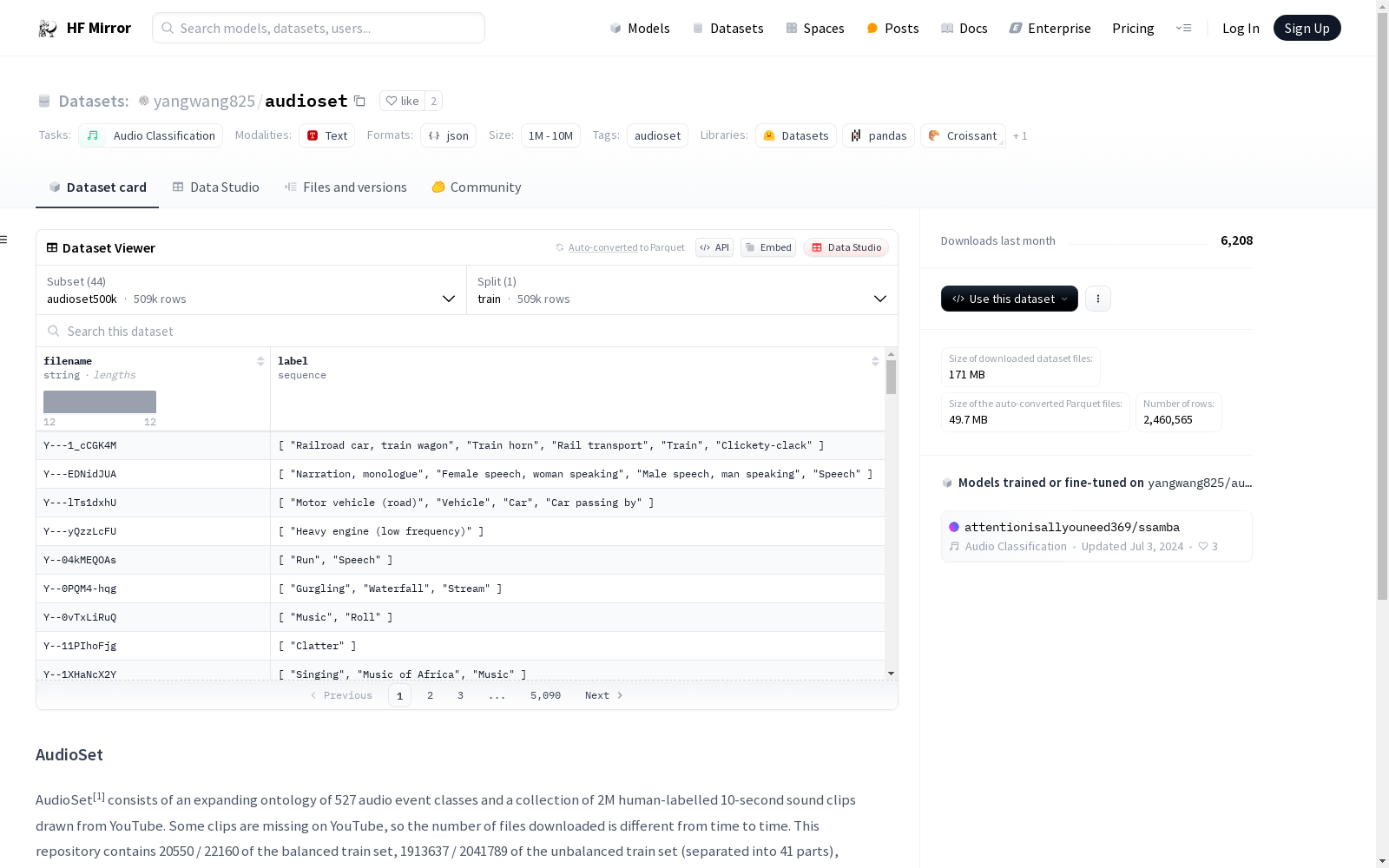The width and height of the screenshot is (1389, 868).
Task: Click the current page 1 button
Action: [x=399, y=695]
